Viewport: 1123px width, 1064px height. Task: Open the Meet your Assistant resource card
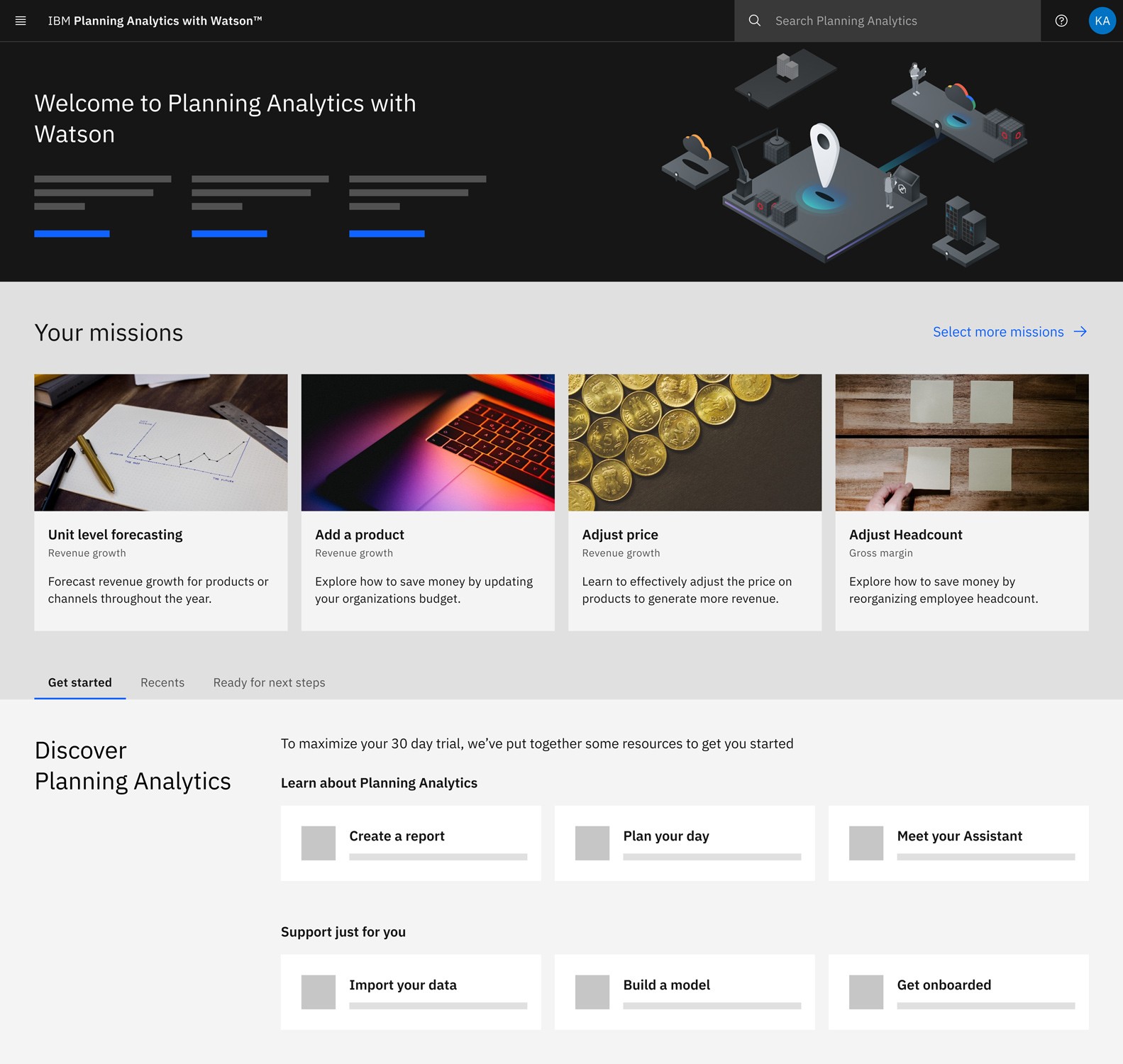[958, 843]
